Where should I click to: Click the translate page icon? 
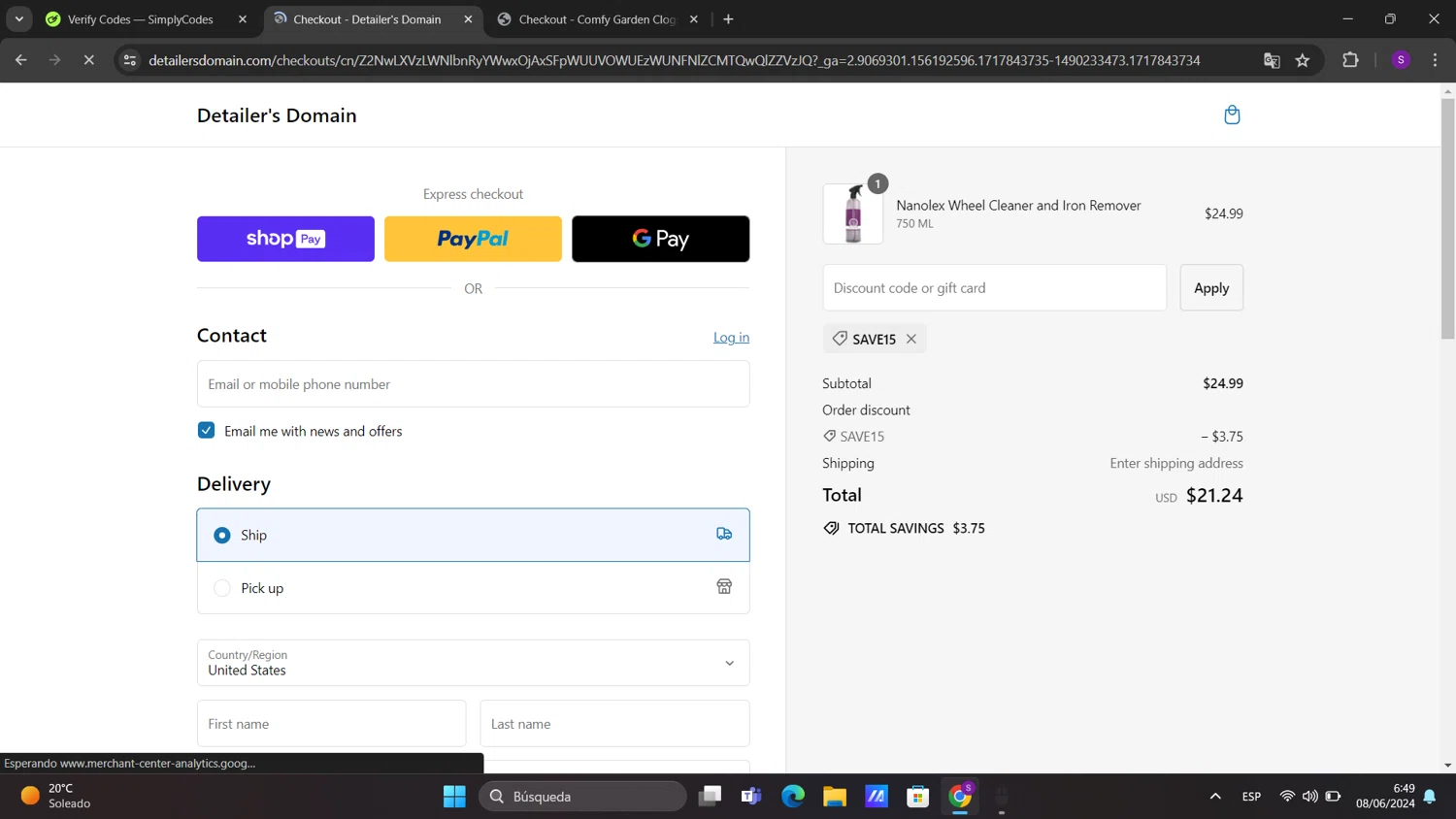tap(1272, 60)
